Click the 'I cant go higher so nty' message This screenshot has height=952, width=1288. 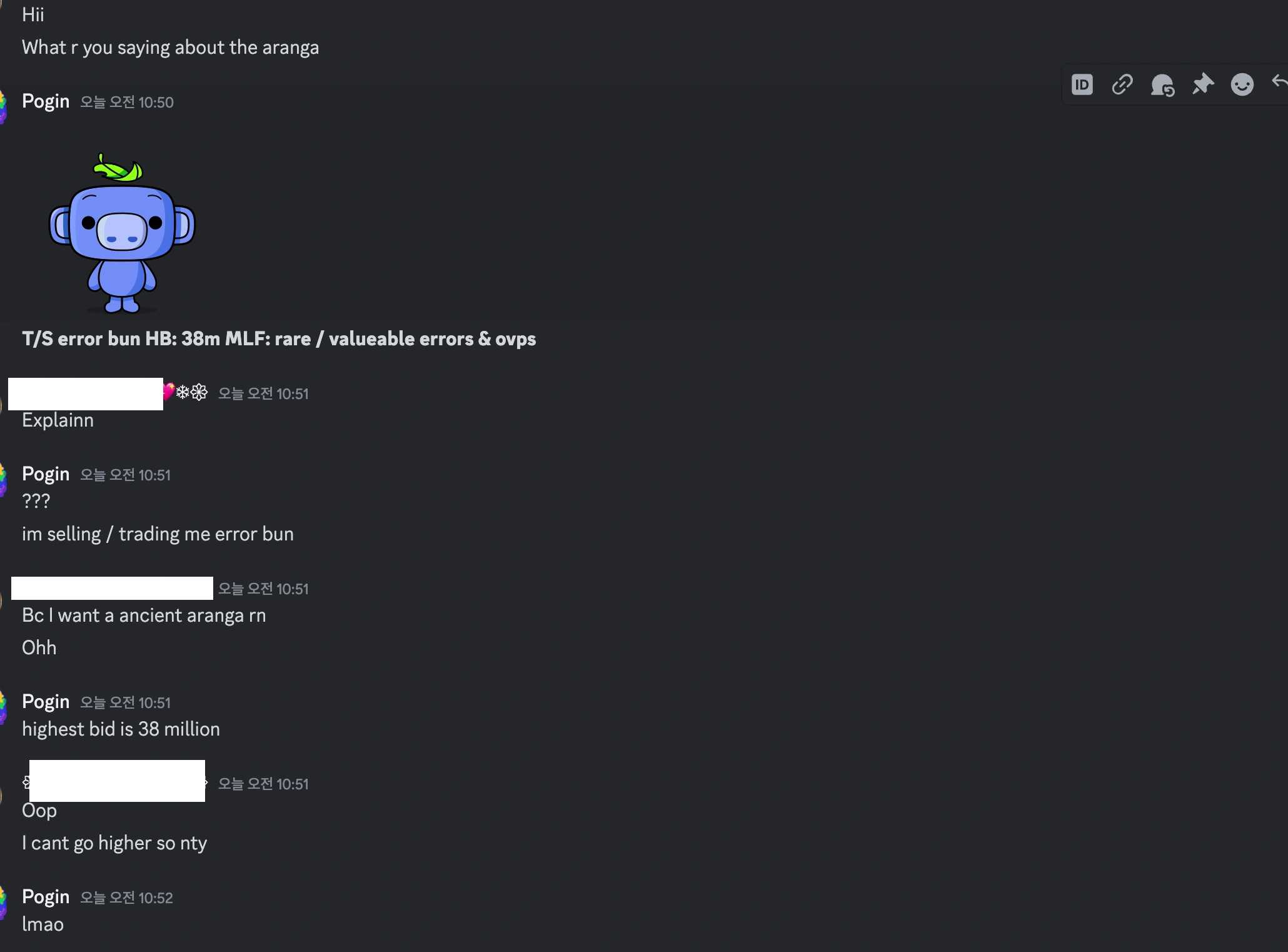114,843
